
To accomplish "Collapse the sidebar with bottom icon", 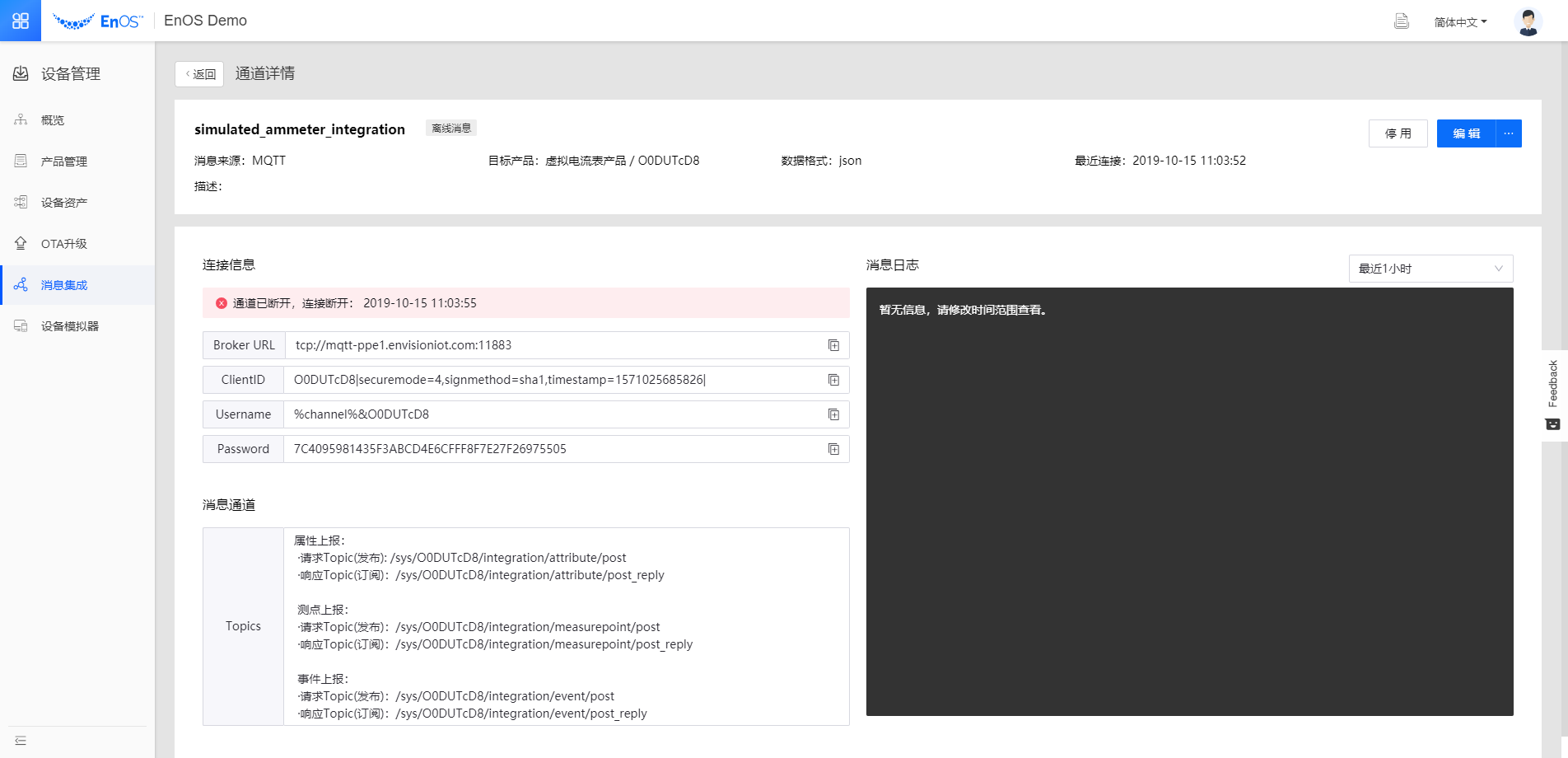I will (x=21, y=741).
